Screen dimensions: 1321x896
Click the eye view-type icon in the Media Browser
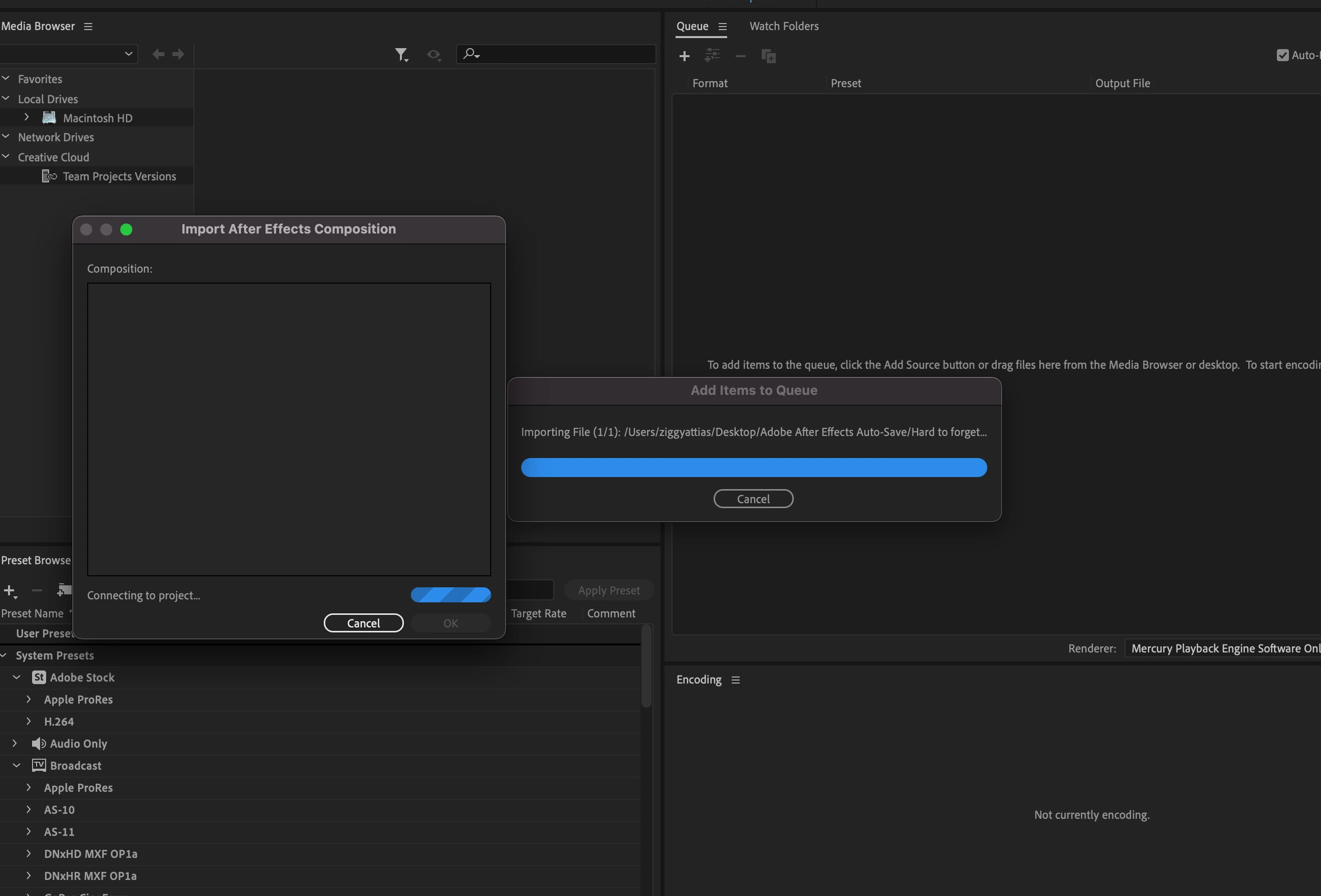click(433, 55)
